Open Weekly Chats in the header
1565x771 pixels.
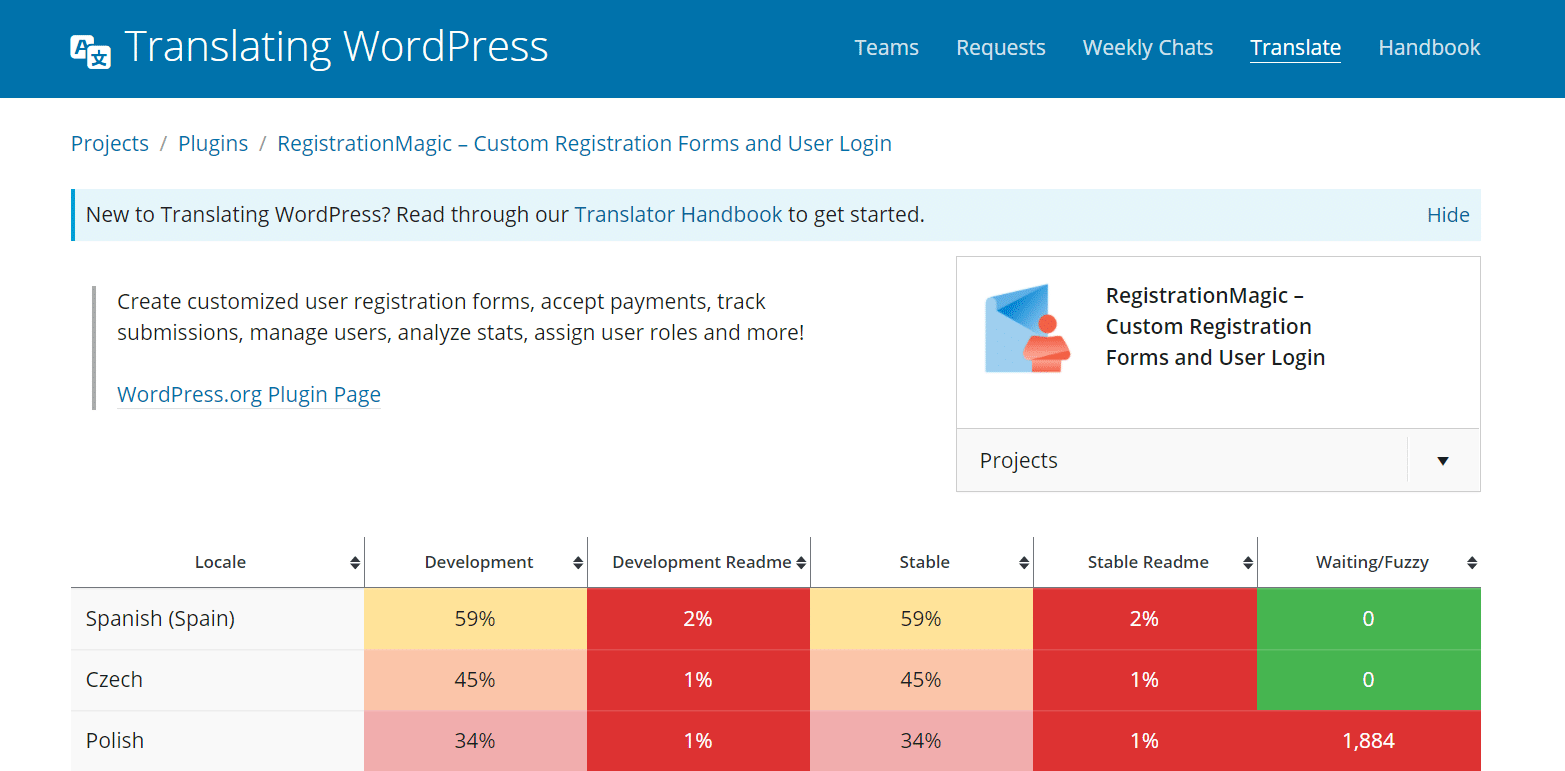pyautogui.click(x=1147, y=47)
